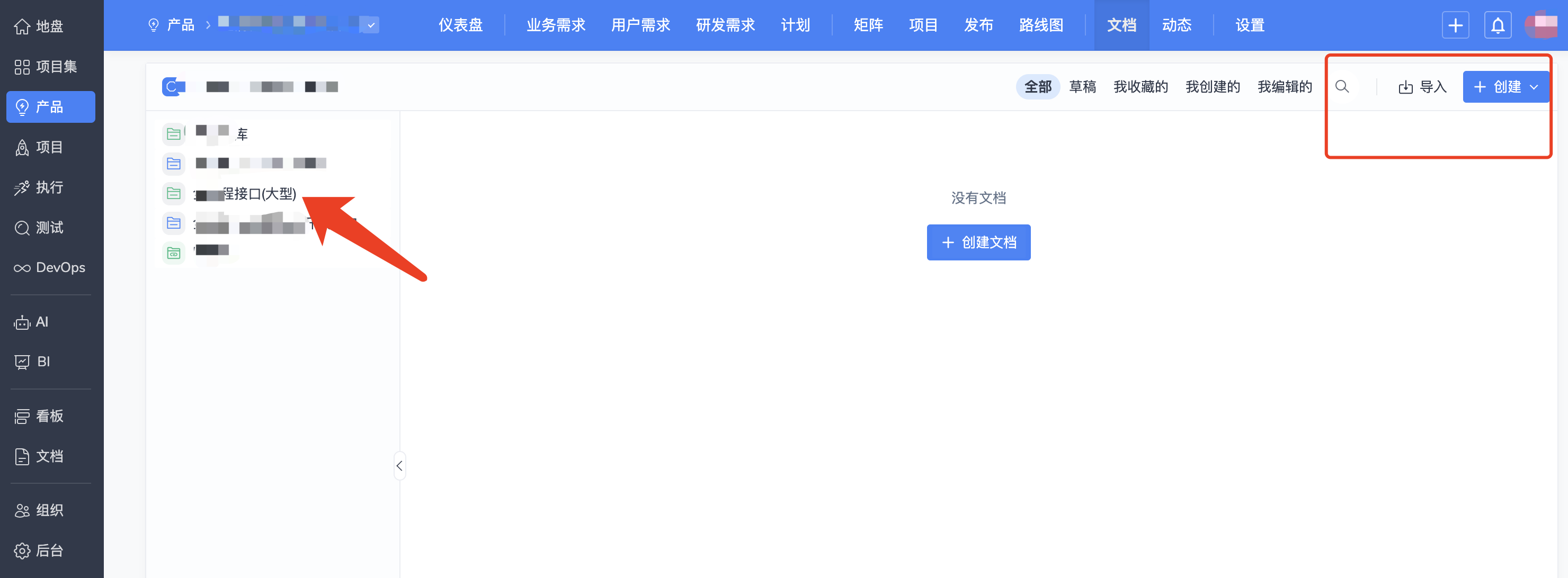Open the BI chart sidebar item
The image size is (1568, 578).
[33, 362]
